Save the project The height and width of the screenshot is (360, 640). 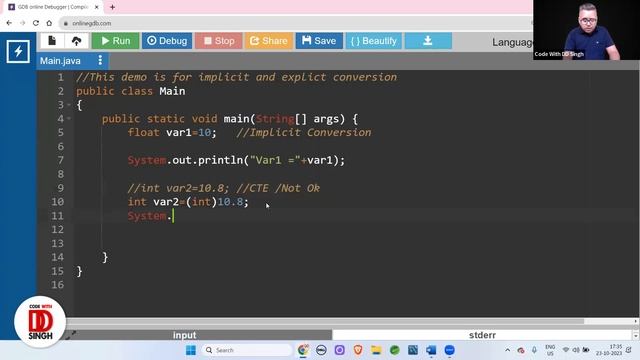[x=319, y=41]
